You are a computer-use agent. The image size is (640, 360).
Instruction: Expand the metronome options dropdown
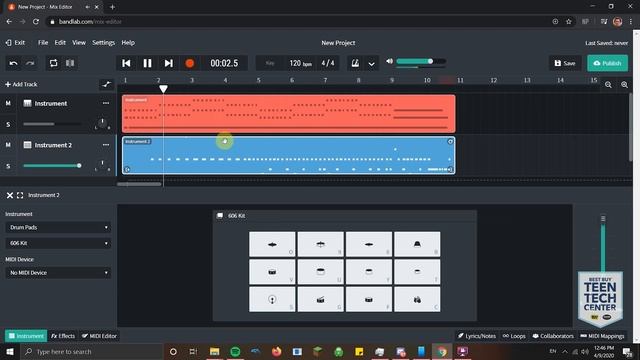coord(371,64)
